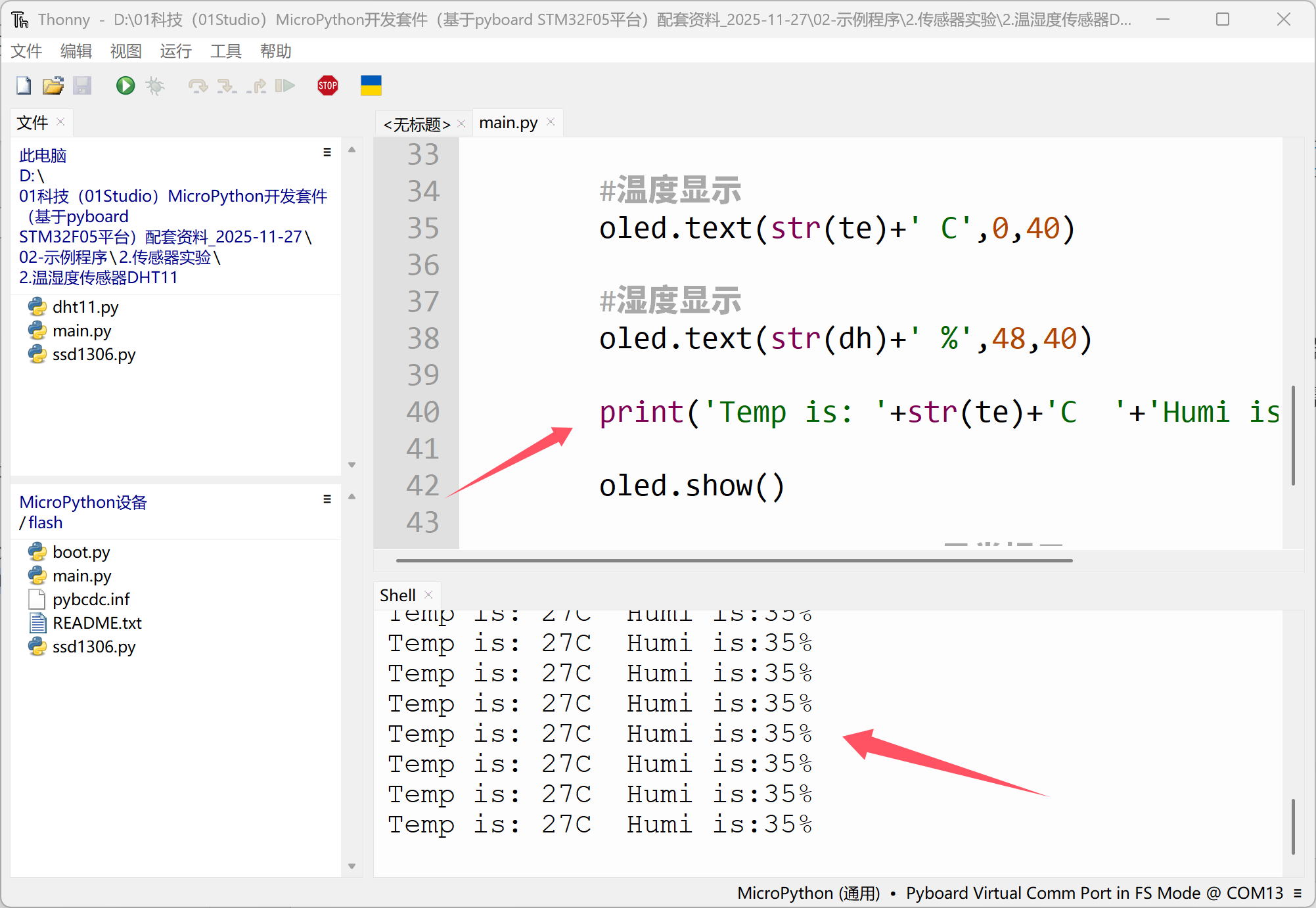Click the Open file folder icon

pyautogui.click(x=53, y=86)
